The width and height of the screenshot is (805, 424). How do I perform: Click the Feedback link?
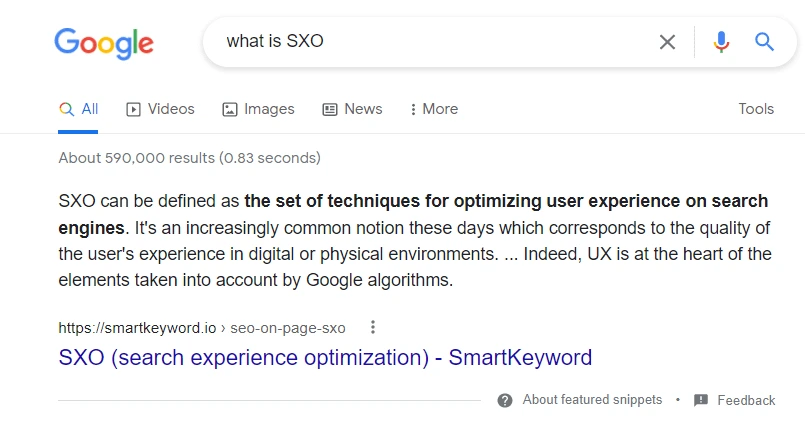tap(746, 400)
